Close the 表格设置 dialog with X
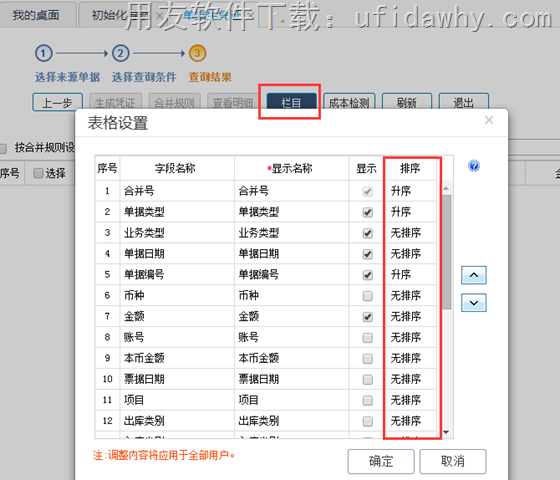Image resolution: width=560 pixels, height=480 pixels. coord(489,120)
